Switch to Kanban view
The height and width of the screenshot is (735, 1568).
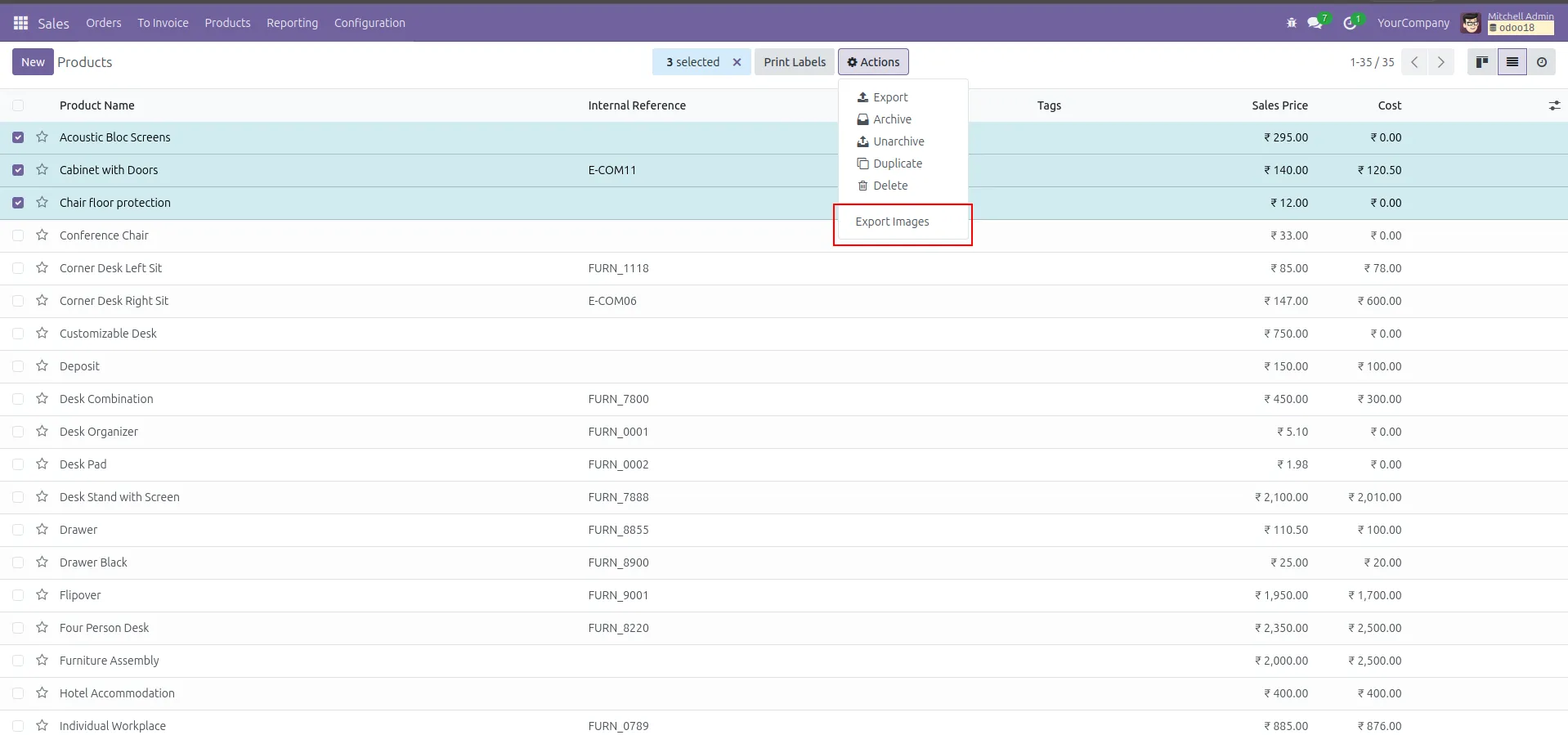click(1481, 62)
